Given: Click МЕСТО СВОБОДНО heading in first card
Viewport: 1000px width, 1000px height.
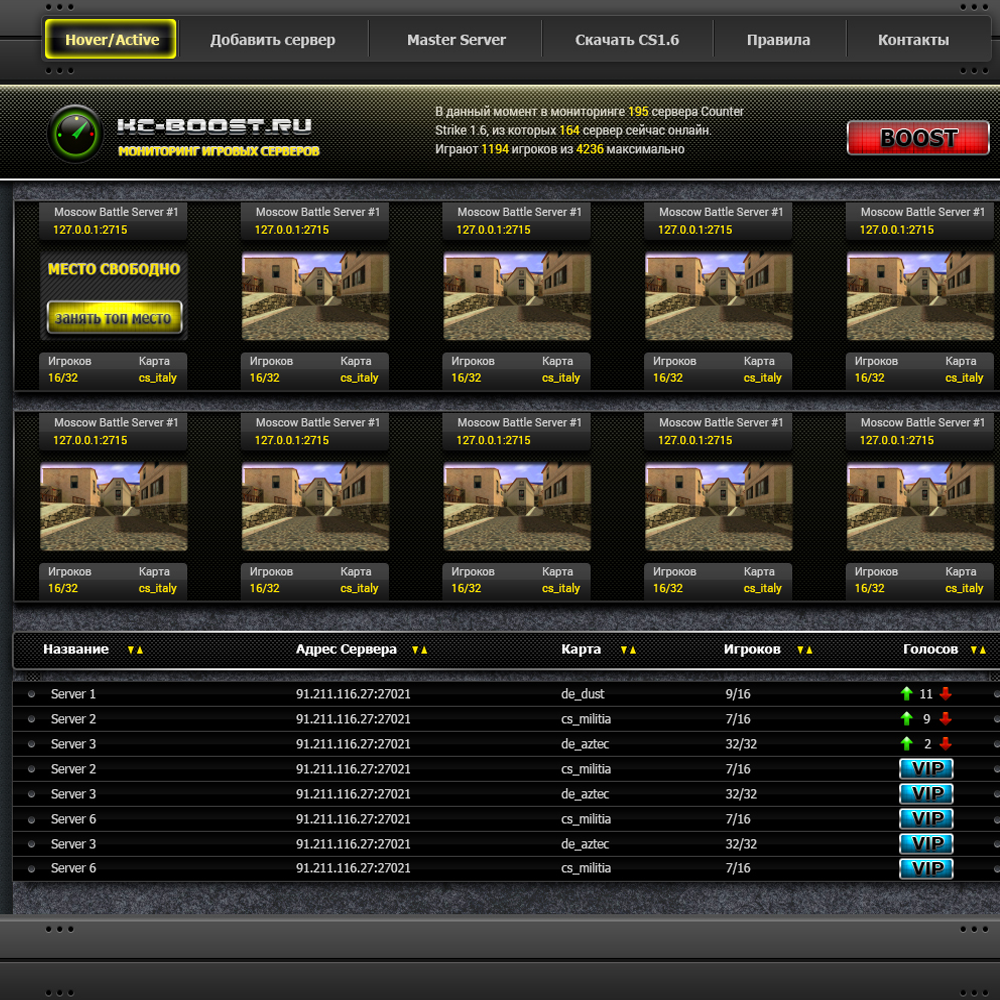Looking at the screenshot, I should tap(114, 269).
